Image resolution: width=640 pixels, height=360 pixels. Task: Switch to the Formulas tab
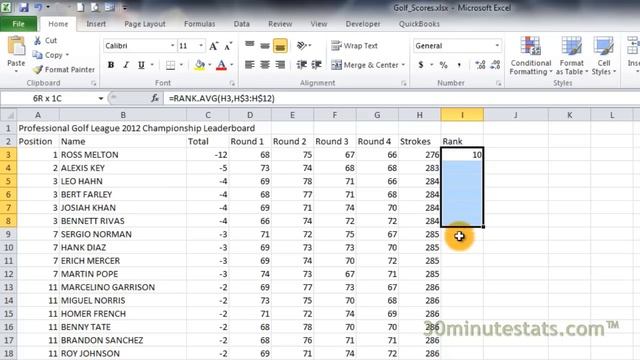tap(199, 24)
